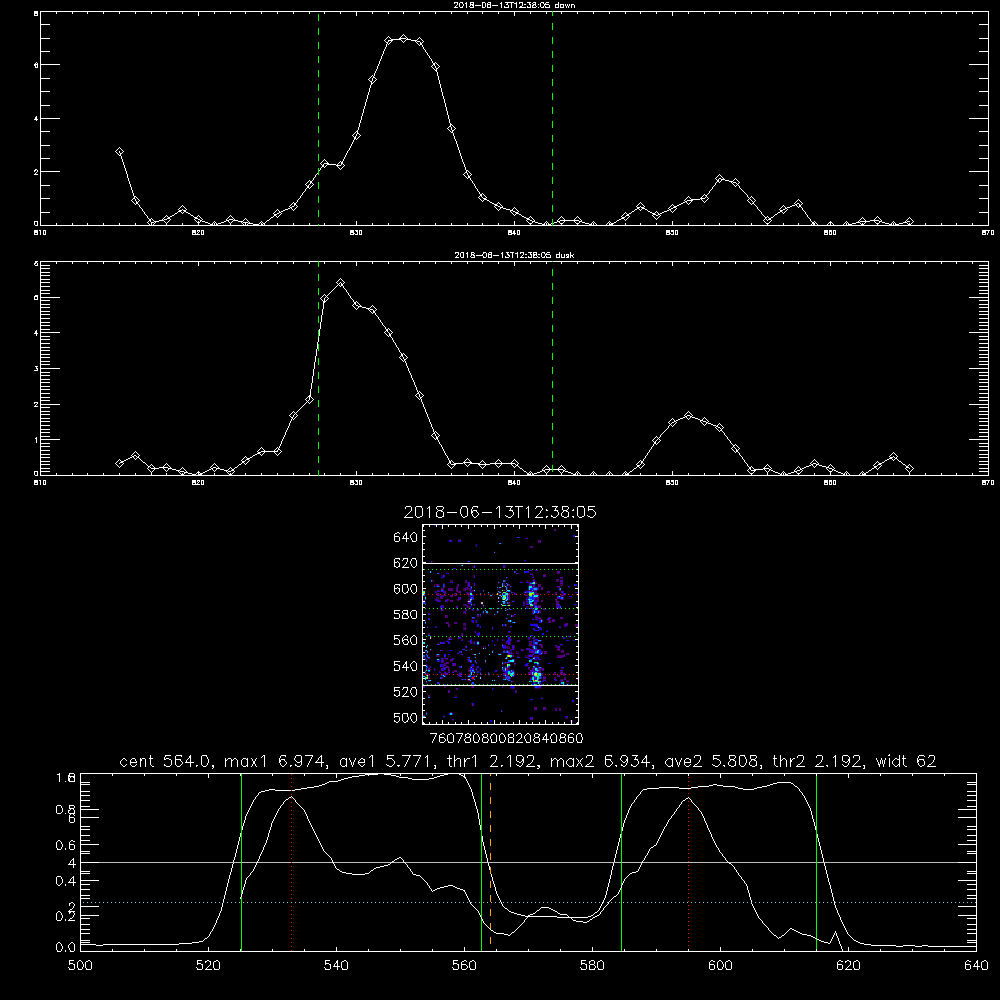Click the dusk plot title text

514,255
